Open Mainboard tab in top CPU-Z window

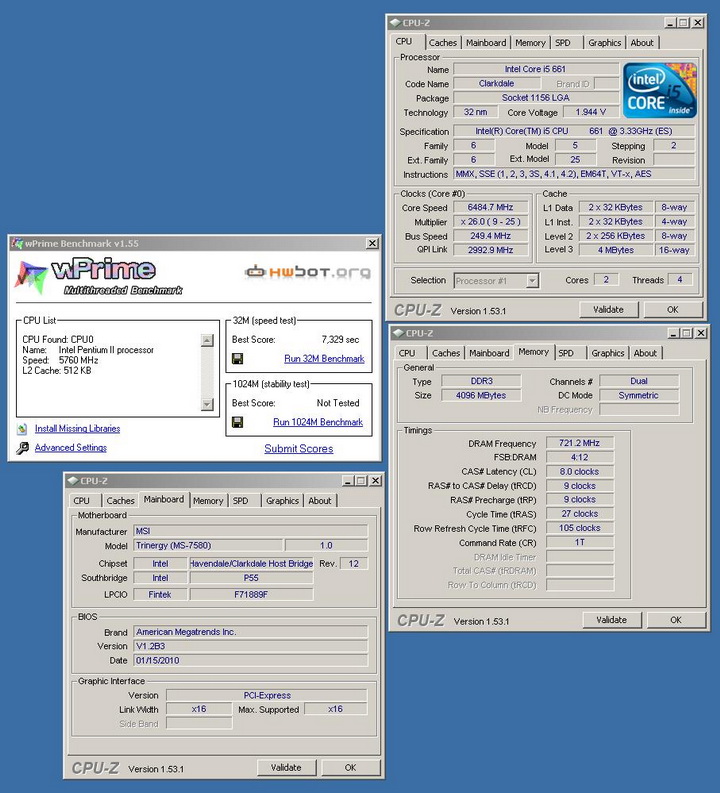click(x=486, y=43)
